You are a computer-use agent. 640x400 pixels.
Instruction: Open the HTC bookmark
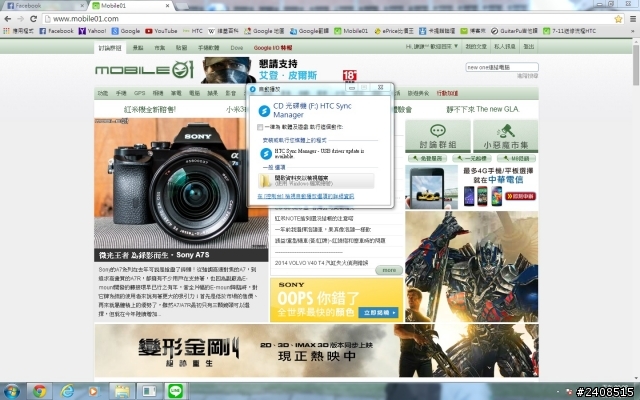click(x=193, y=31)
